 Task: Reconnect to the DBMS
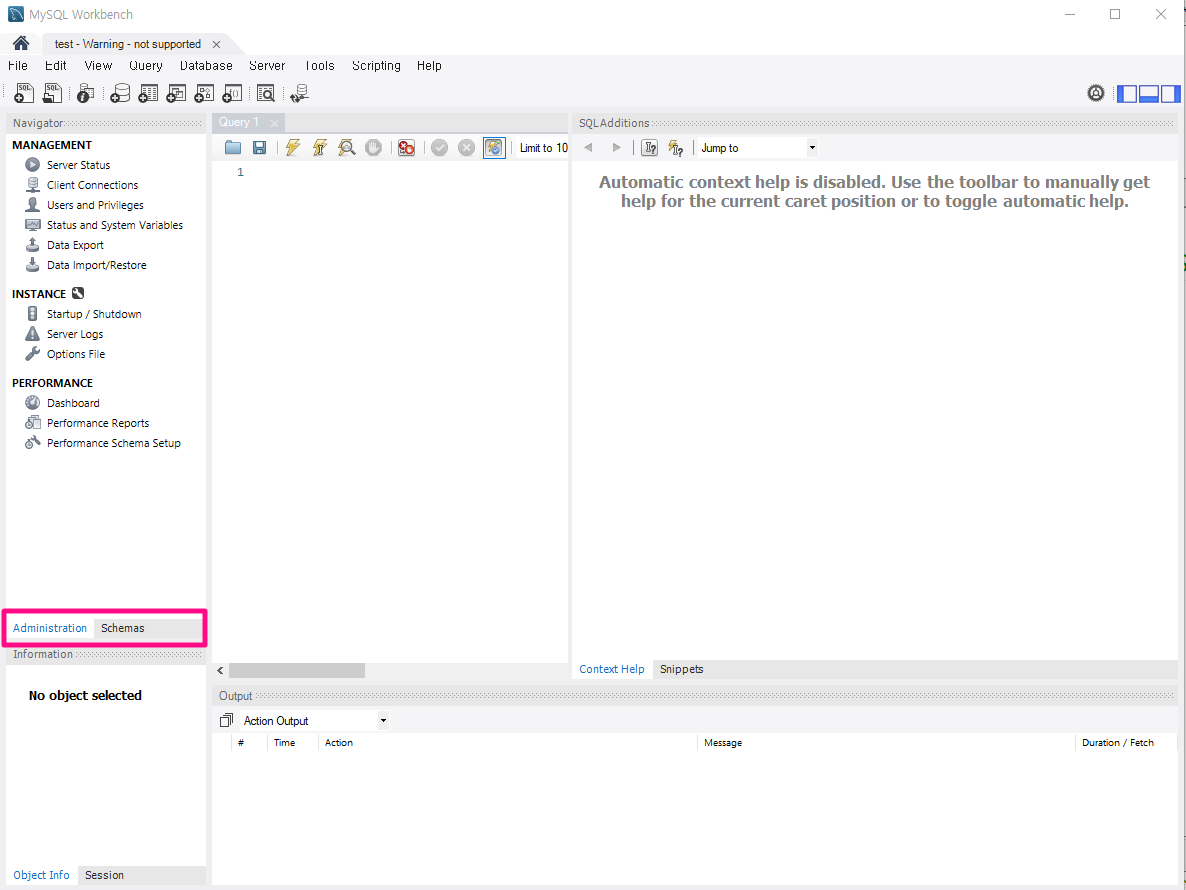click(300, 93)
